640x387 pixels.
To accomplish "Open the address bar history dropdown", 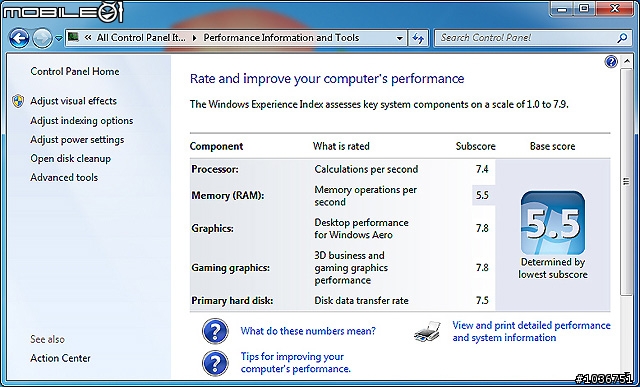I will tap(400, 38).
